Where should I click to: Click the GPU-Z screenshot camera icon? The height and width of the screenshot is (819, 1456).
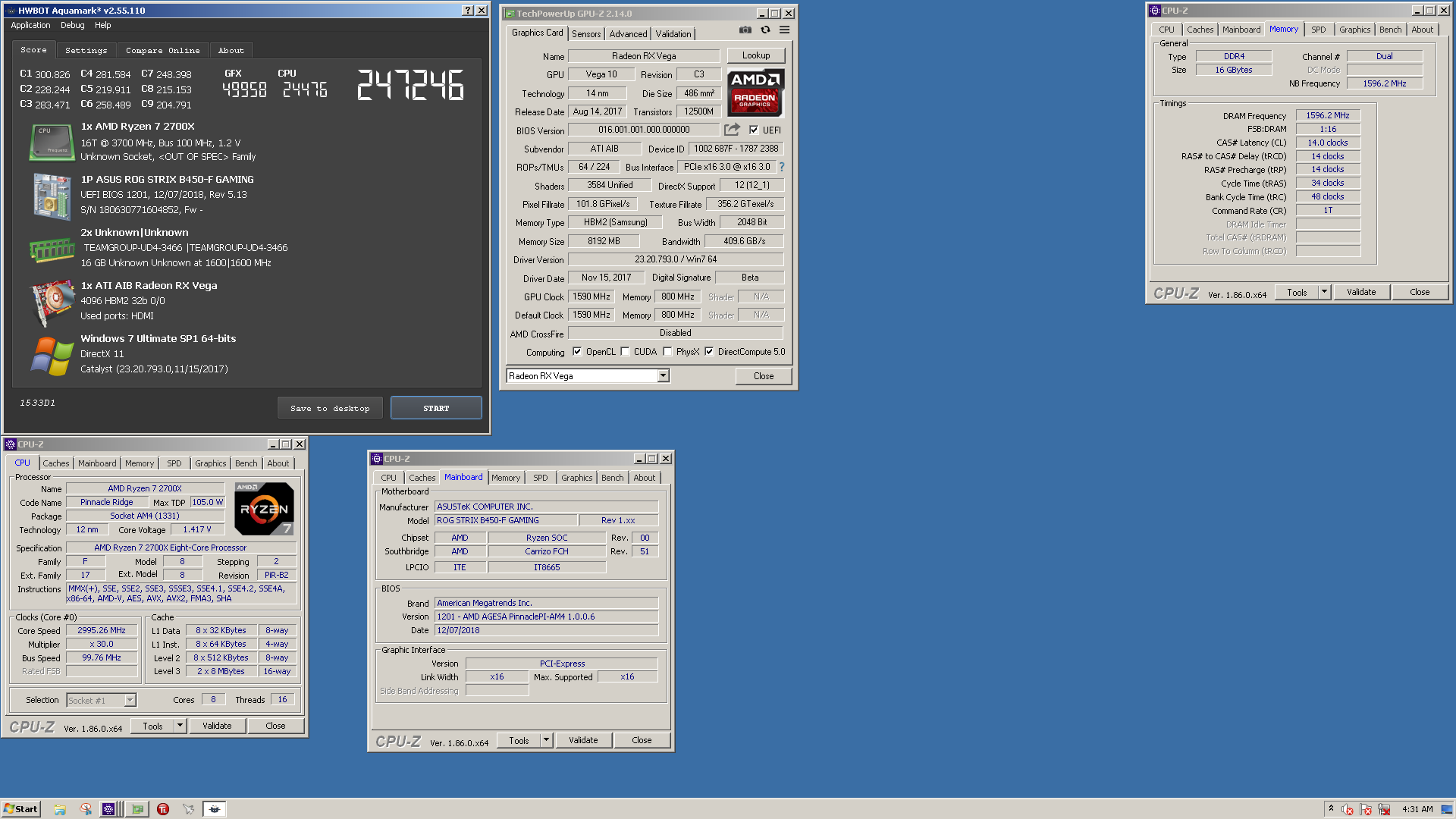tap(745, 30)
